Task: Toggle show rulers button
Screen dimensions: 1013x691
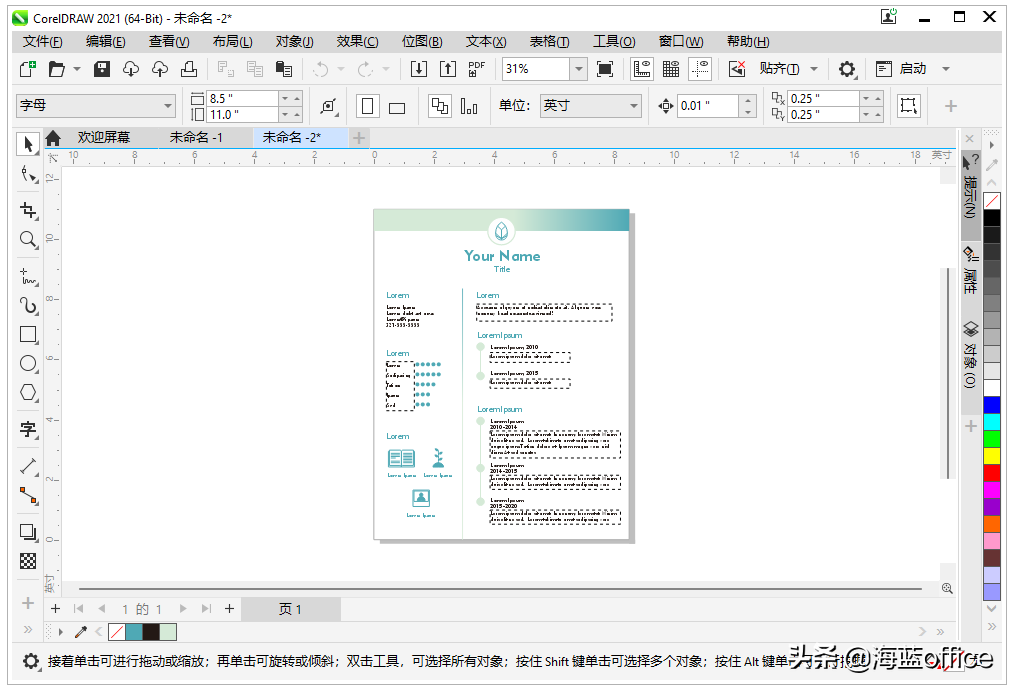Action: point(642,69)
